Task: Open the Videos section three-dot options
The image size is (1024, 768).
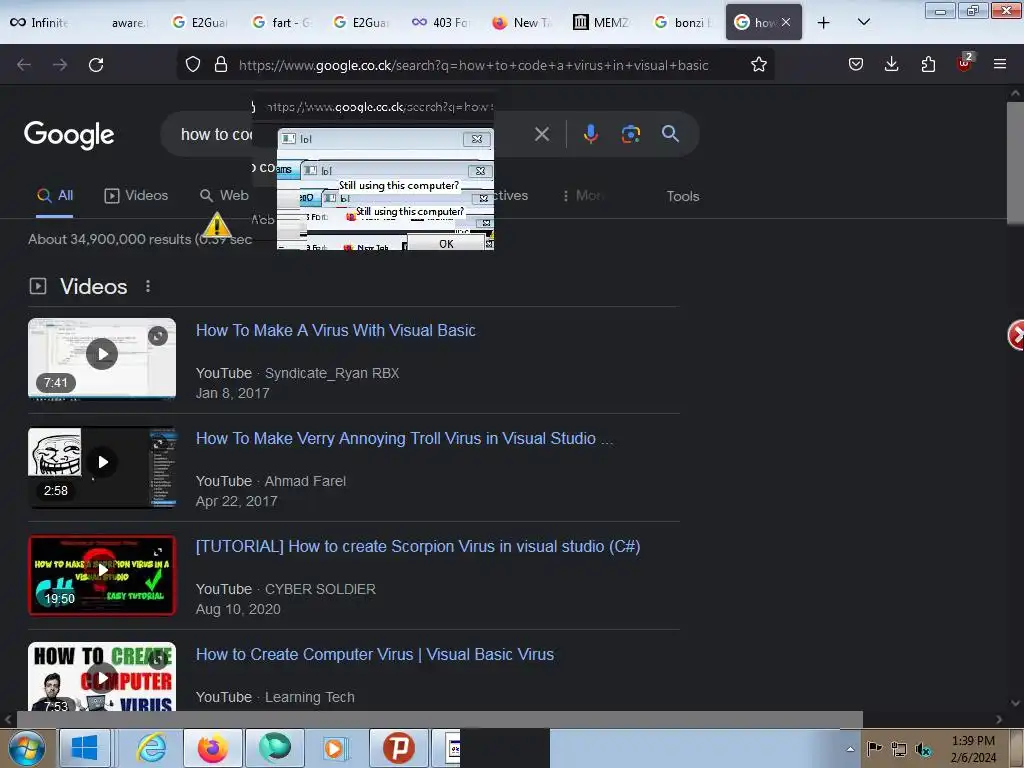Action: [148, 286]
